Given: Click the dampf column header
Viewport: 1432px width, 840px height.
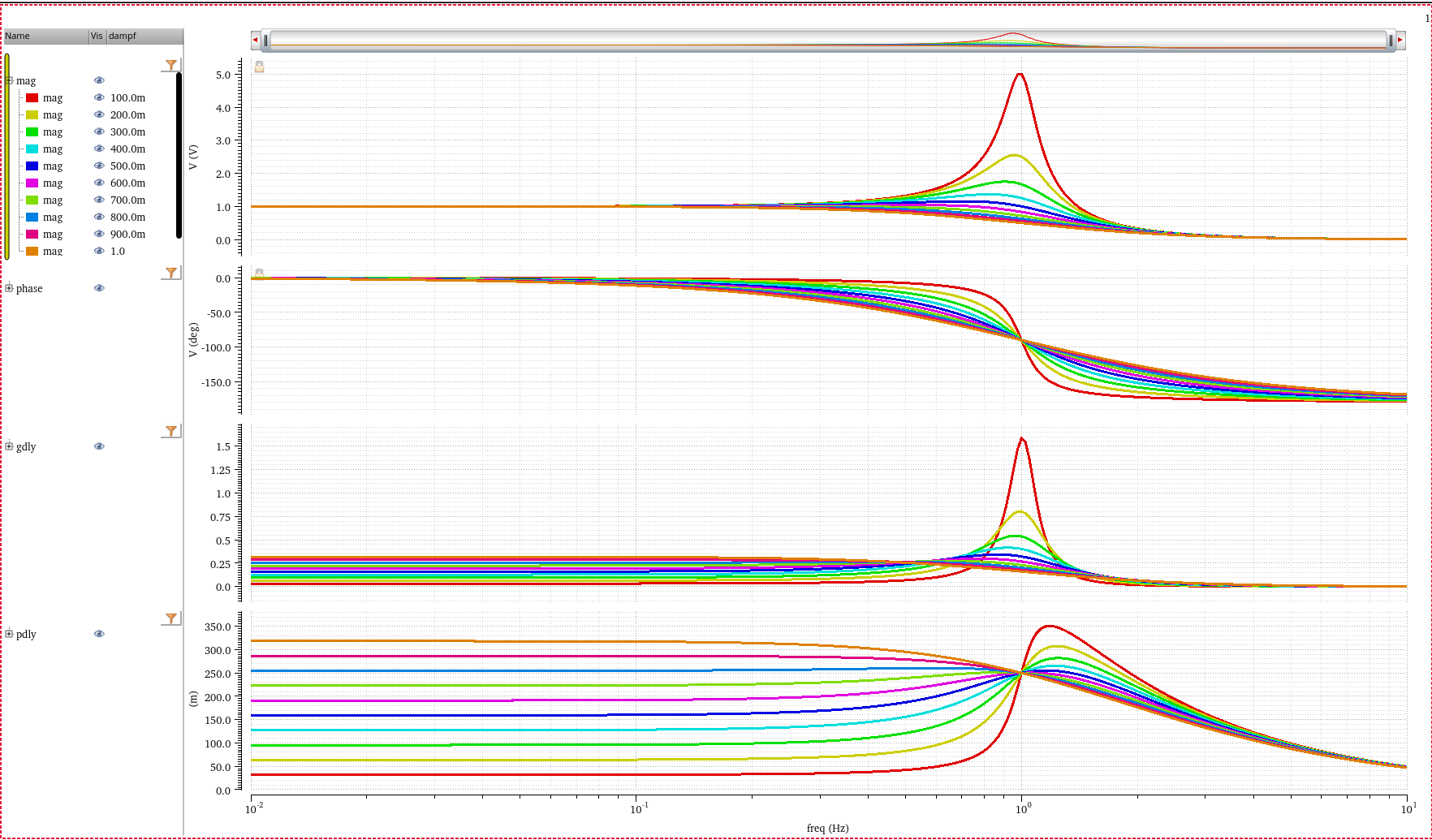Looking at the screenshot, I should coord(144,37).
